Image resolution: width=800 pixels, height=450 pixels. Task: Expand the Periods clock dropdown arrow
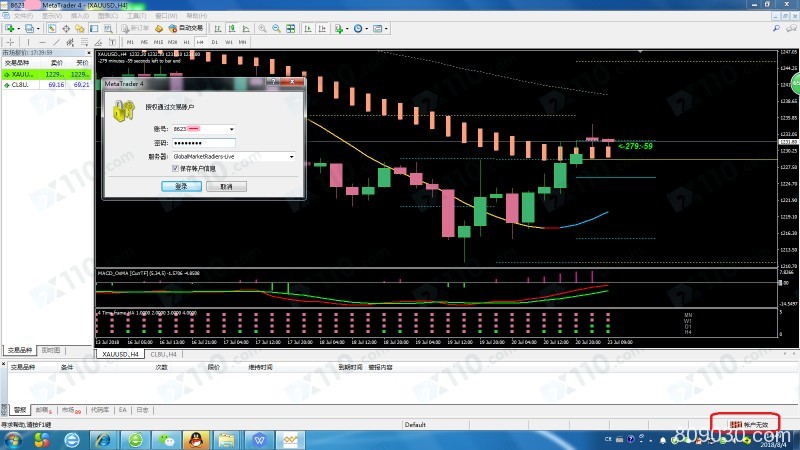366,29
